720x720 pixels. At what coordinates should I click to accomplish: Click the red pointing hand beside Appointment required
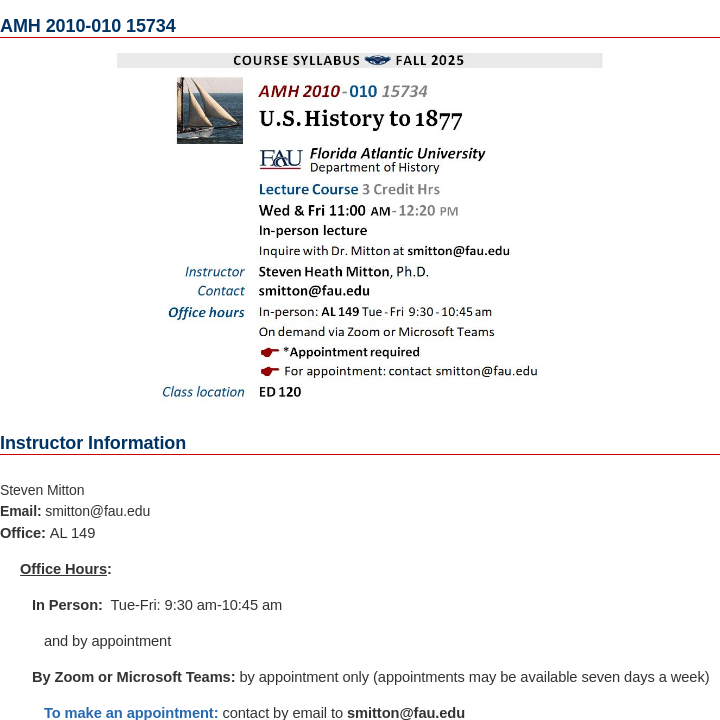[269, 352]
